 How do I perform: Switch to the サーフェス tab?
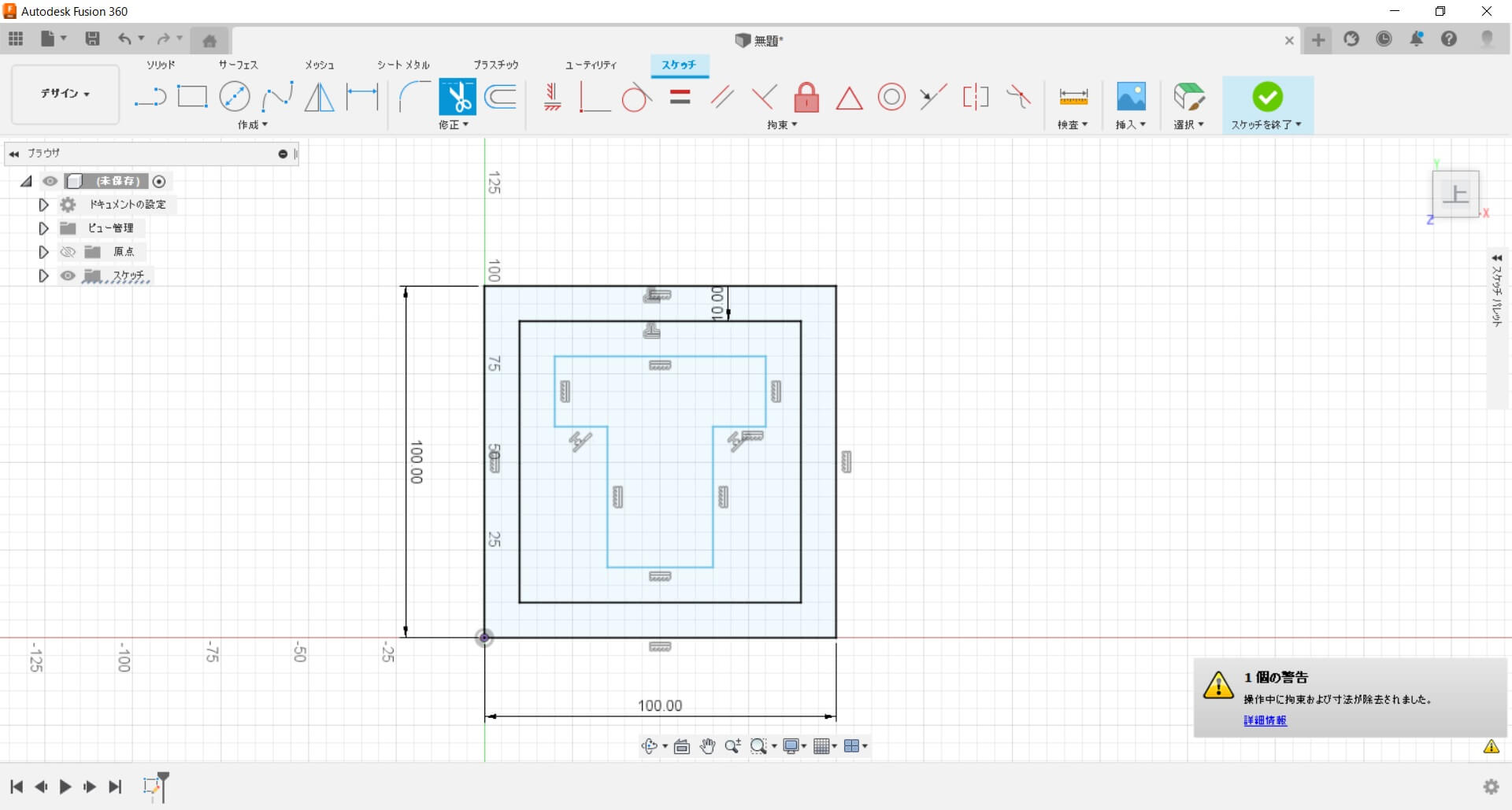click(x=238, y=65)
